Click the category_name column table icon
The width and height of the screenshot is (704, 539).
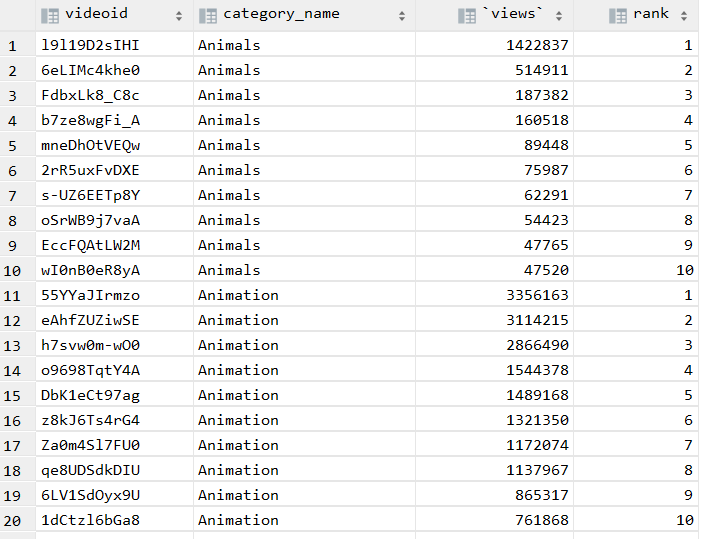tap(208, 16)
